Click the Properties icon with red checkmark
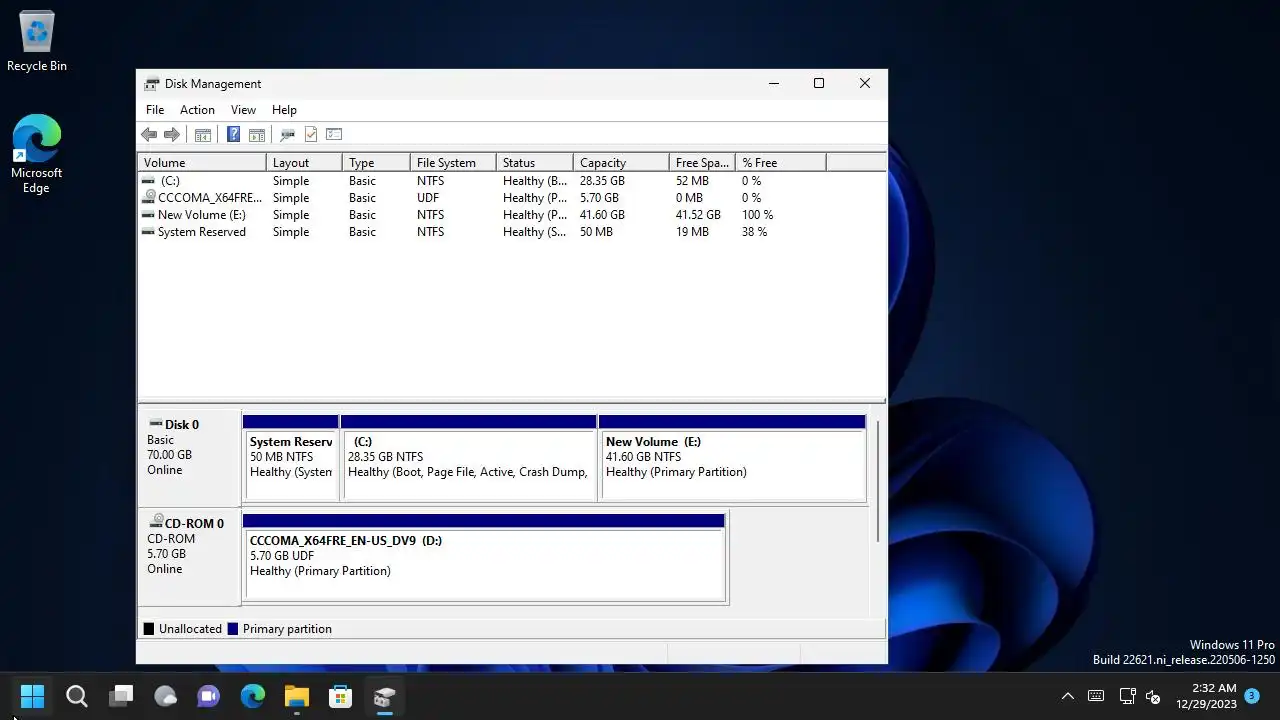This screenshot has width=1280, height=720. (311, 135)
